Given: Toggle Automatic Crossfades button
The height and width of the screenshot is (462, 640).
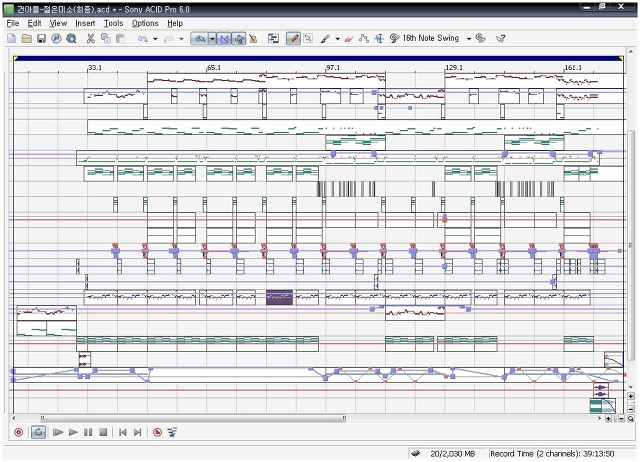Looking at the screenshot, I should (x=224, y=38).
